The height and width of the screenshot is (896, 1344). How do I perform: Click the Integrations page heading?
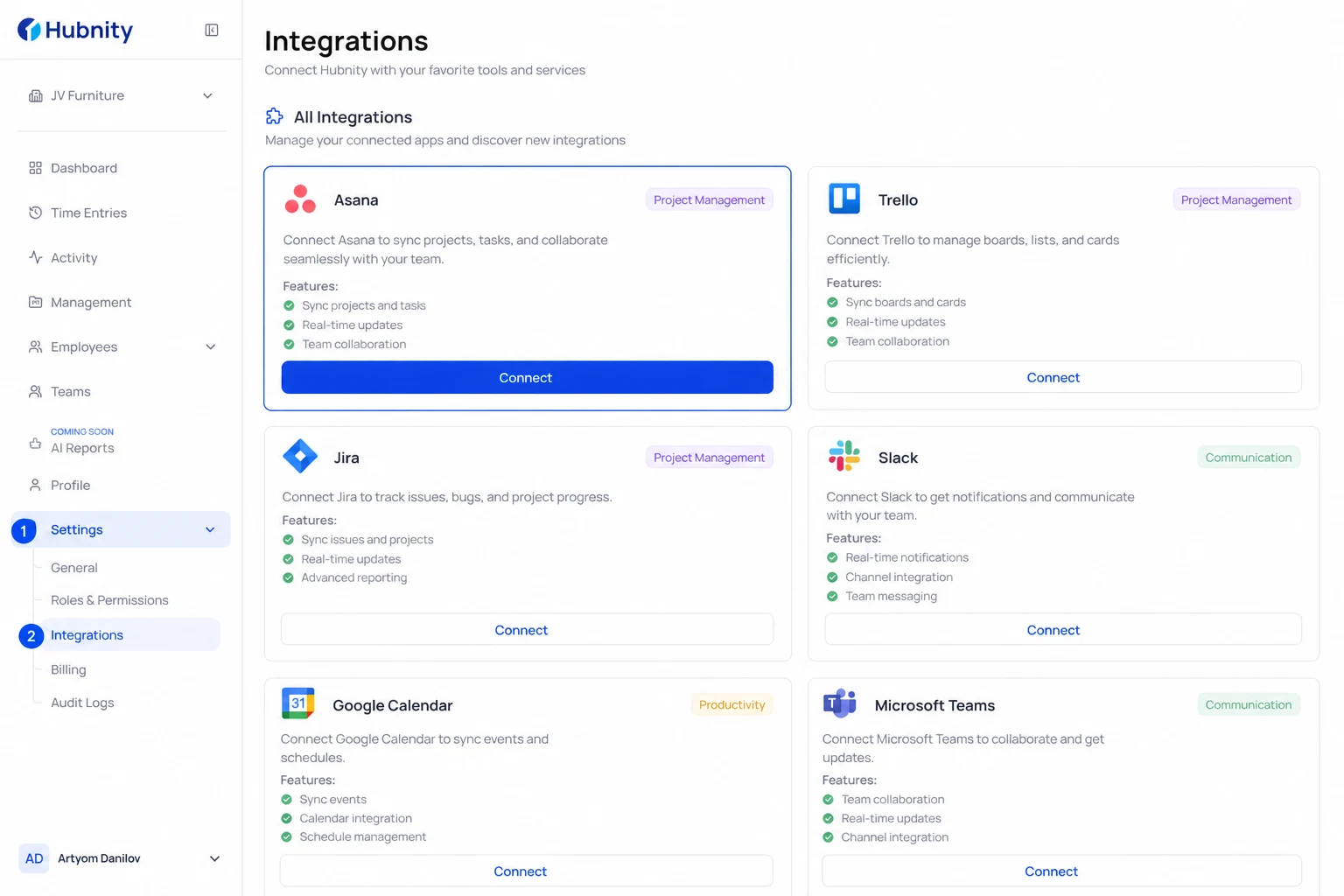tap(346, 41)
